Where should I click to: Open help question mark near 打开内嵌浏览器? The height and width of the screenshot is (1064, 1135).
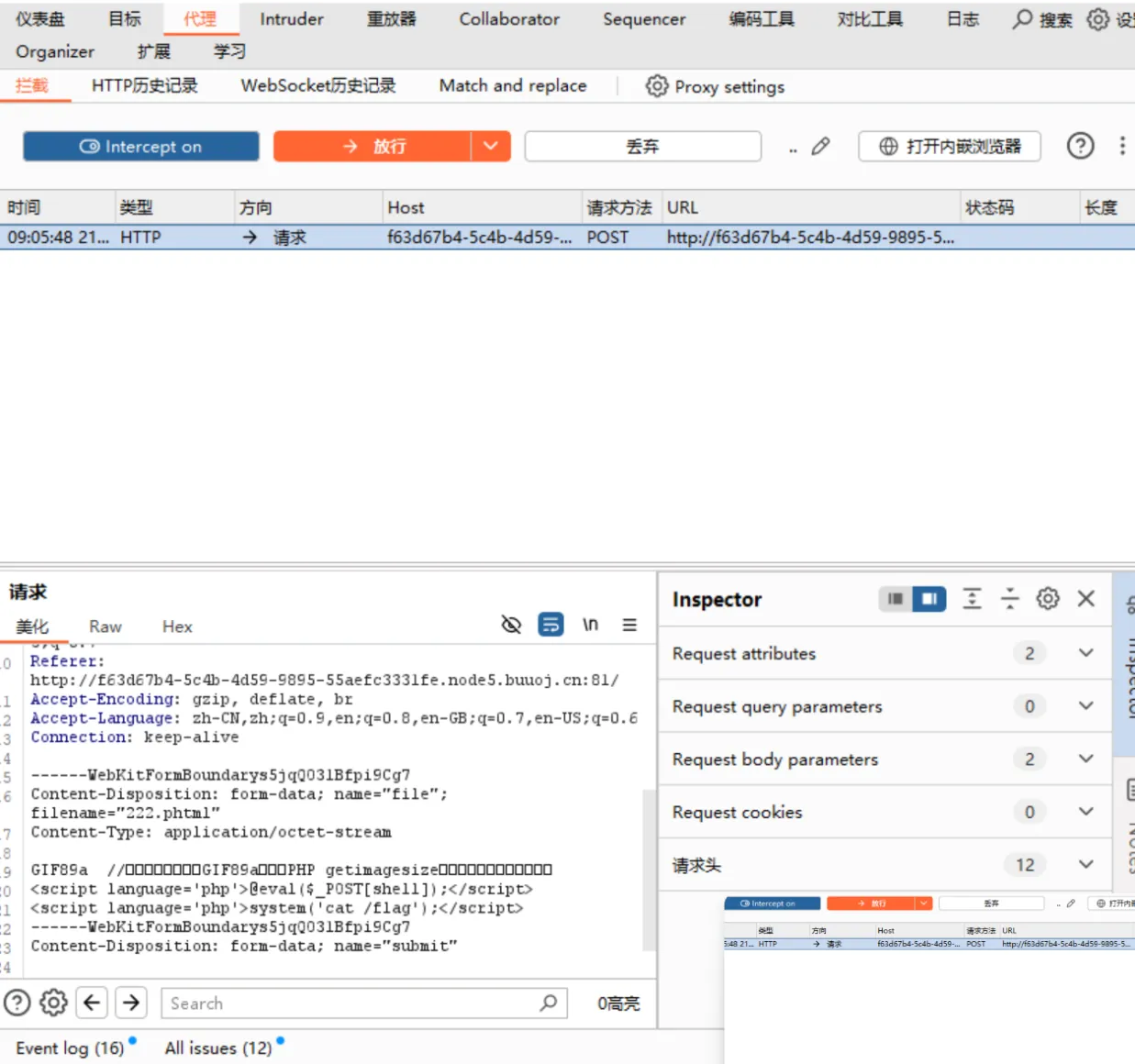tap(1080, 146)
